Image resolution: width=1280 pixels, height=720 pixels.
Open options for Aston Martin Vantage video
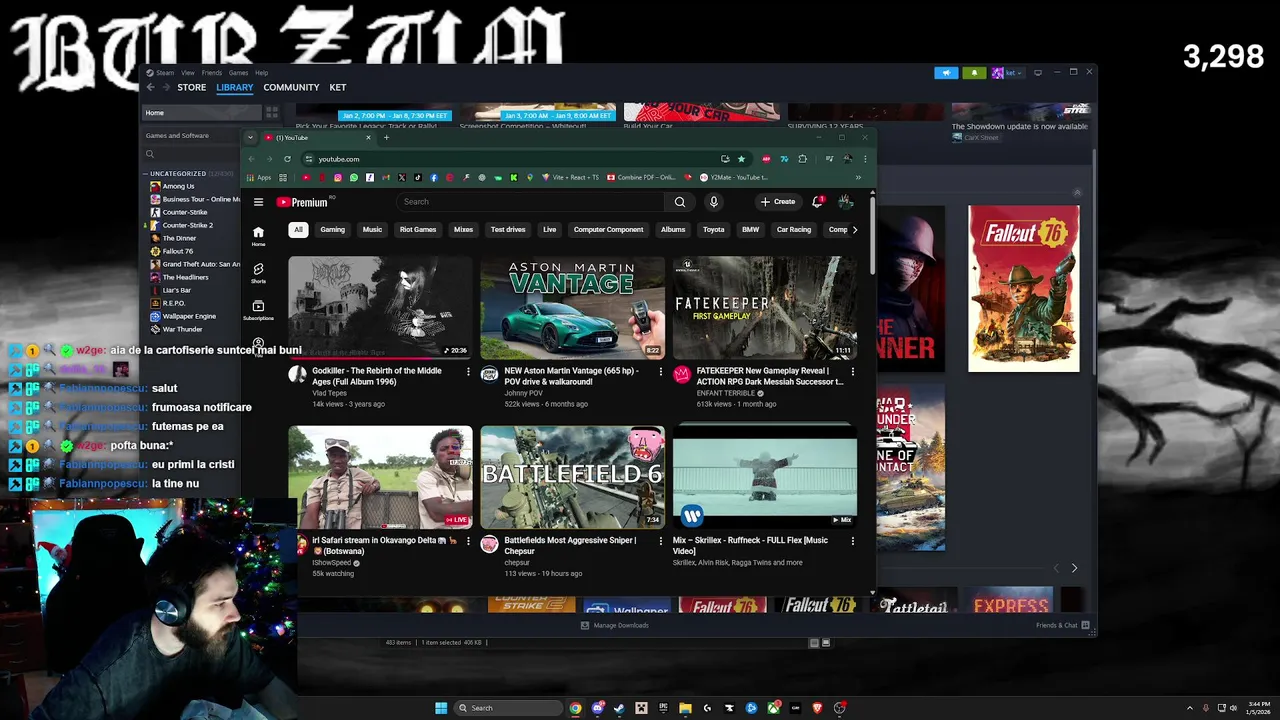[660, 372]
